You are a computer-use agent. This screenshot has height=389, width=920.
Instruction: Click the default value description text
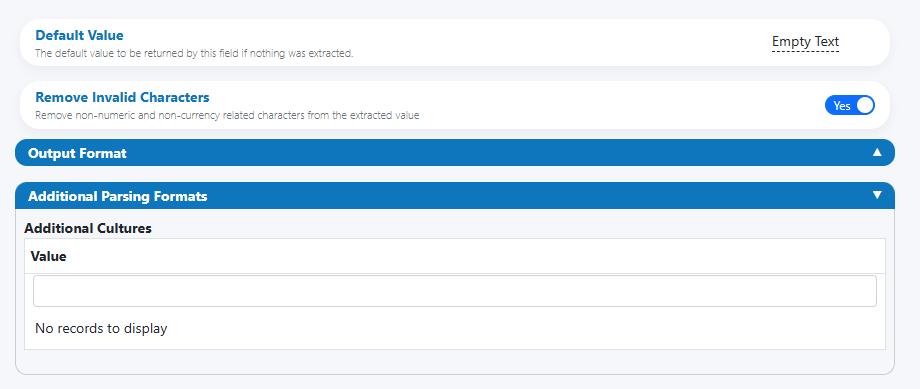pos(194,53)
